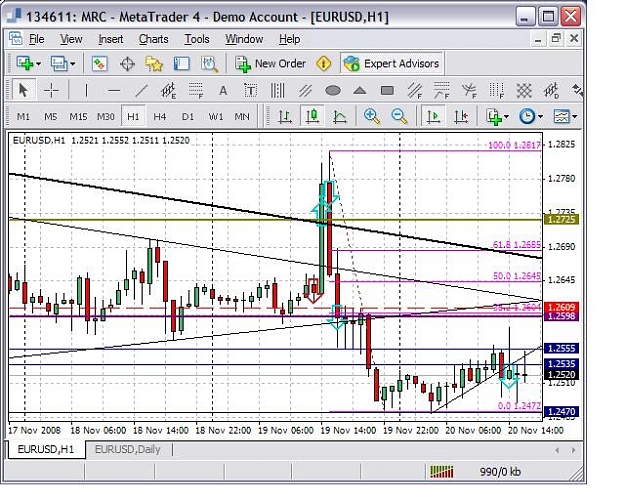625x500 pixels.
Task: Switch chart to H4 timeframe
Action: click(160, 117)
